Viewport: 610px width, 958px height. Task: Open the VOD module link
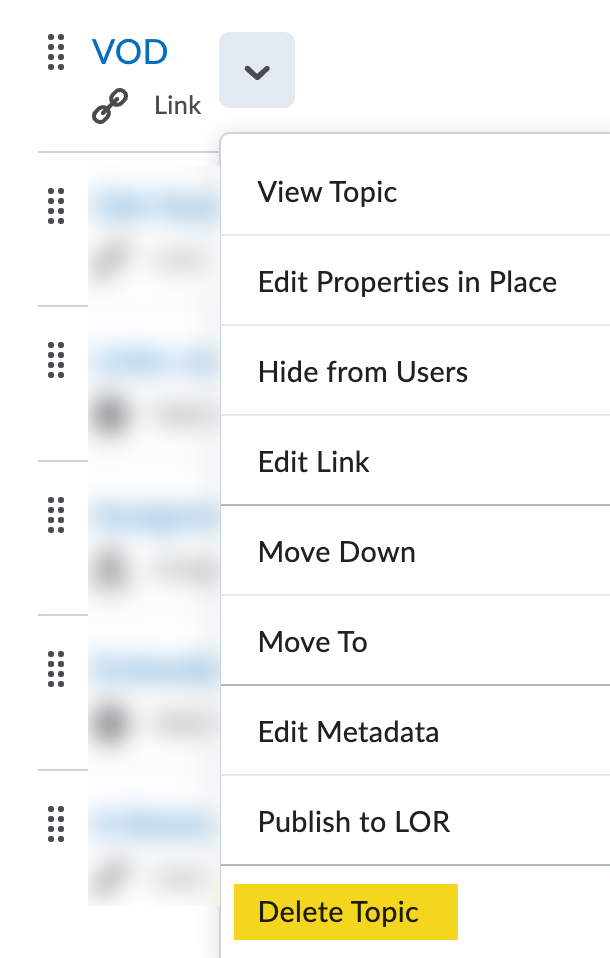(x=130, y=51)
